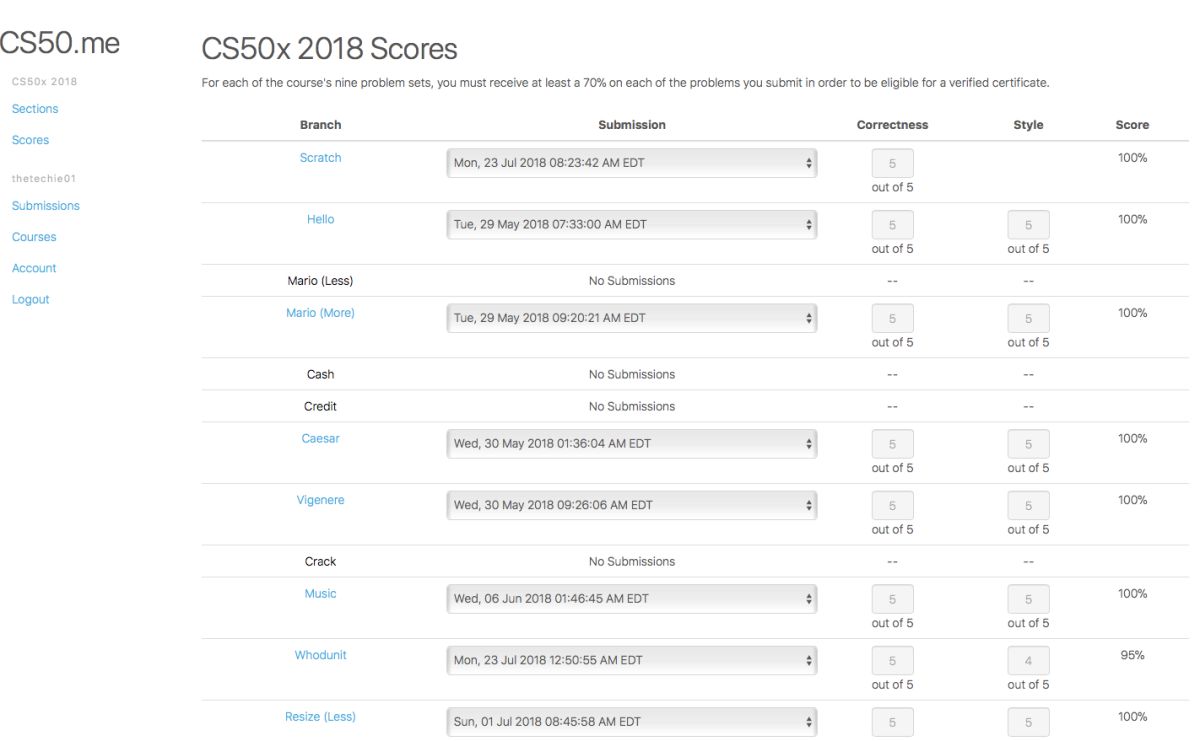Select the Branch column header

tap(320, 125)
